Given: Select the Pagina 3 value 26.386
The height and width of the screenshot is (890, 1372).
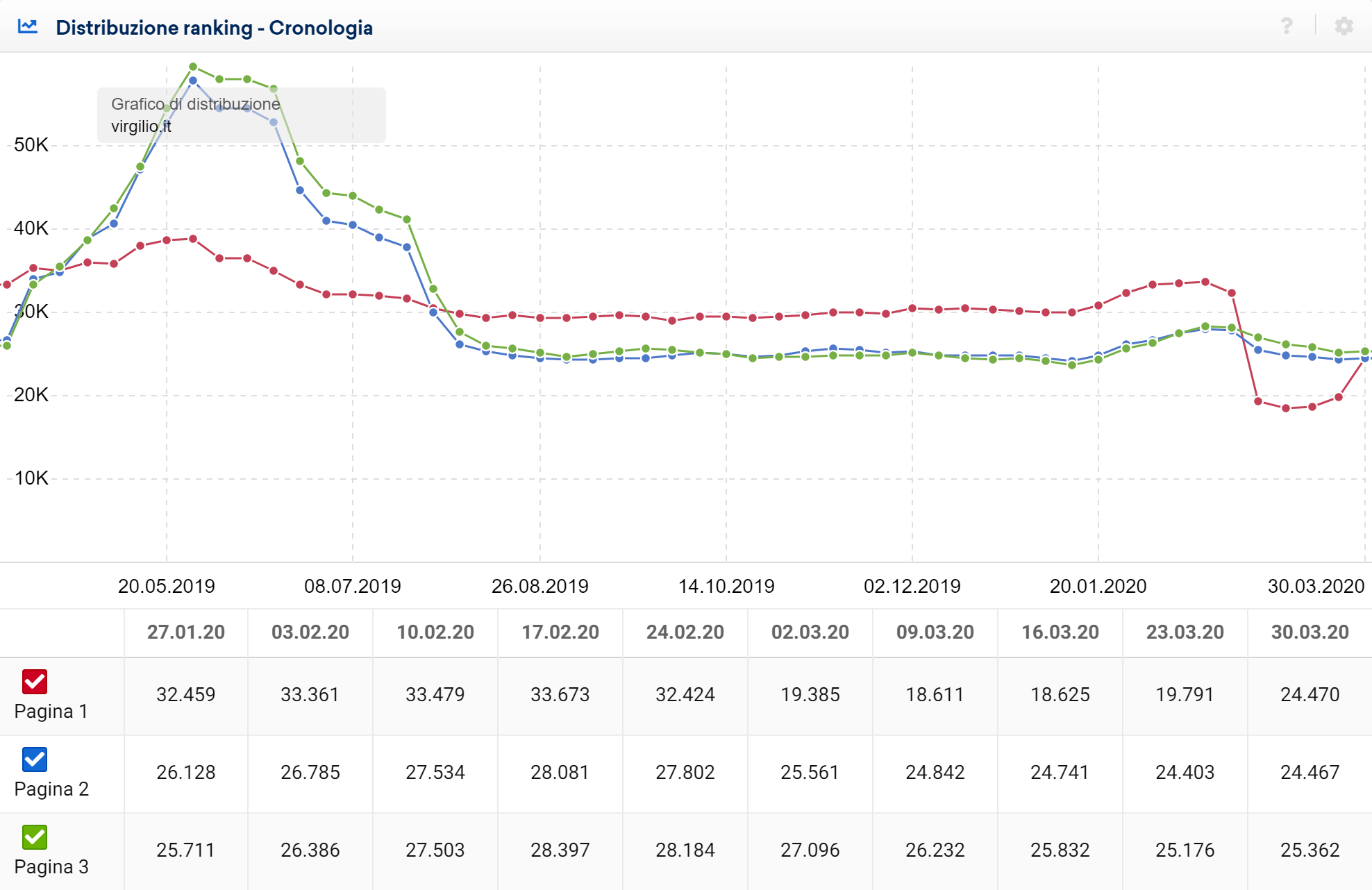Looking at the screenshot, I should coord(310,850).
